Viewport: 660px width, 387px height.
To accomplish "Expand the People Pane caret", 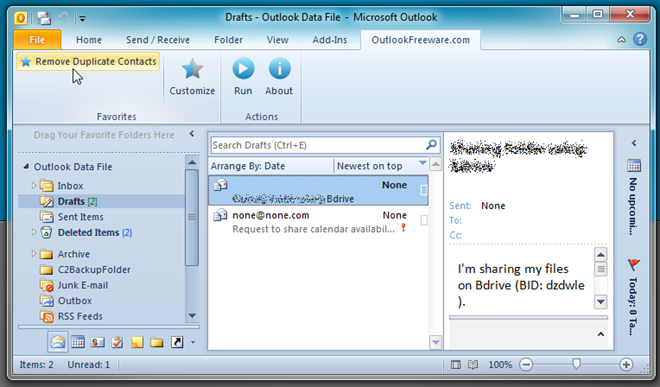I will tap(601, 334).
